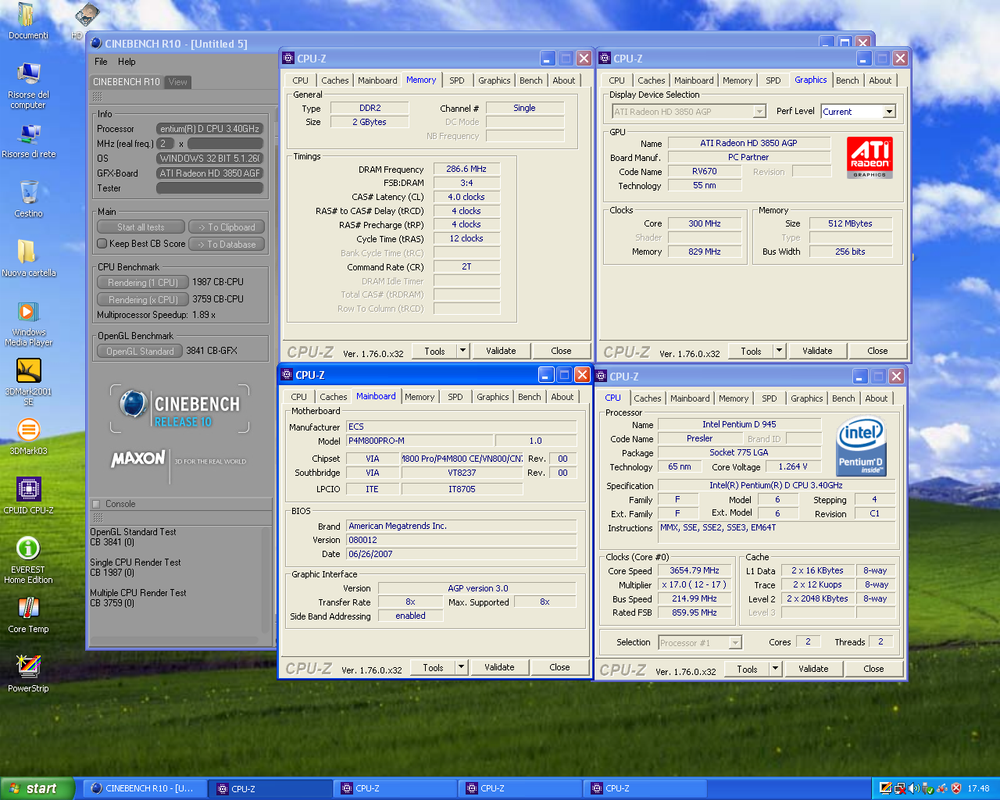Viewport: 1000px width, 800px height.
Task: Click Validate in Memory CPU-Z window
Action: (501, 350)
